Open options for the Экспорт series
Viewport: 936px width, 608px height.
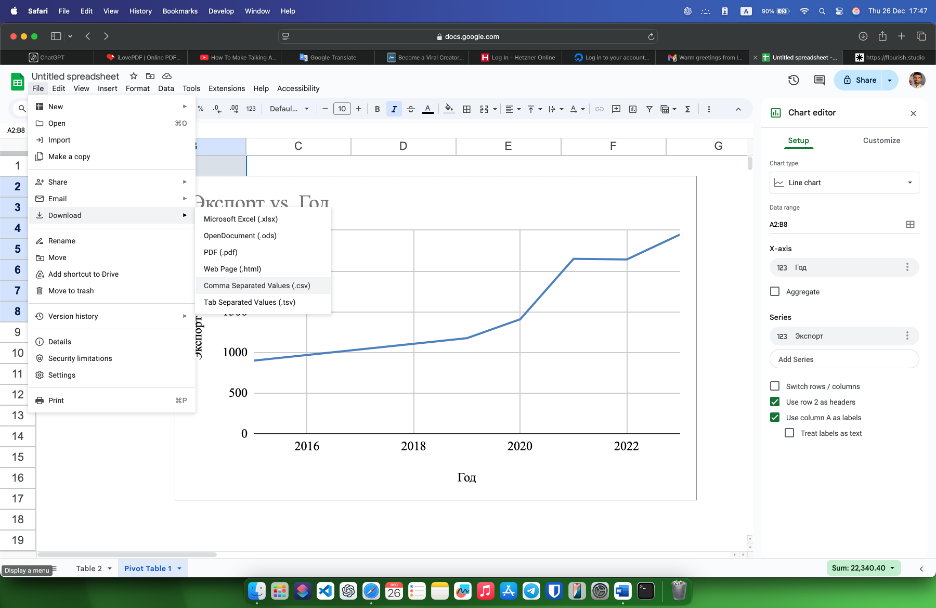[907, 336]
